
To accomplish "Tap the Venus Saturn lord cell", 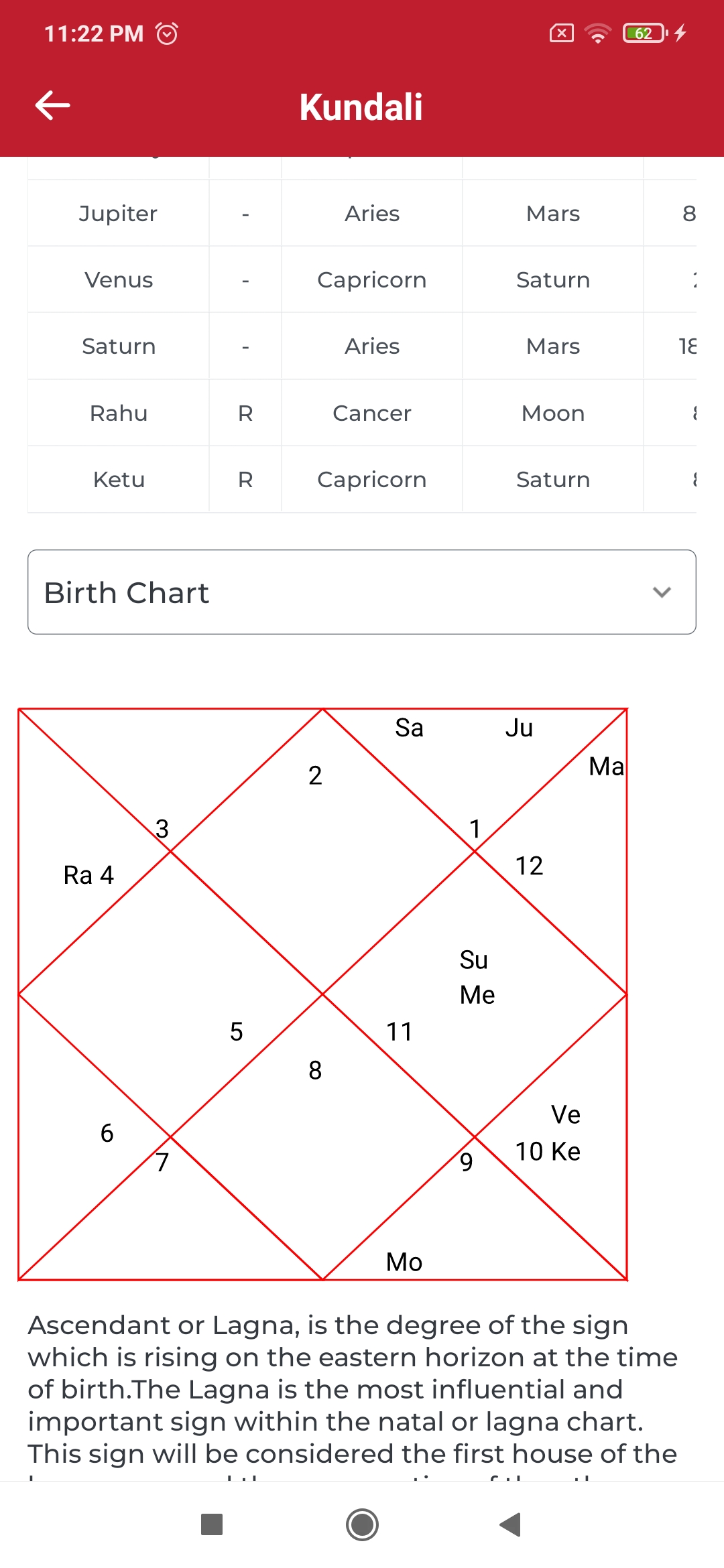I will point(553,279).
